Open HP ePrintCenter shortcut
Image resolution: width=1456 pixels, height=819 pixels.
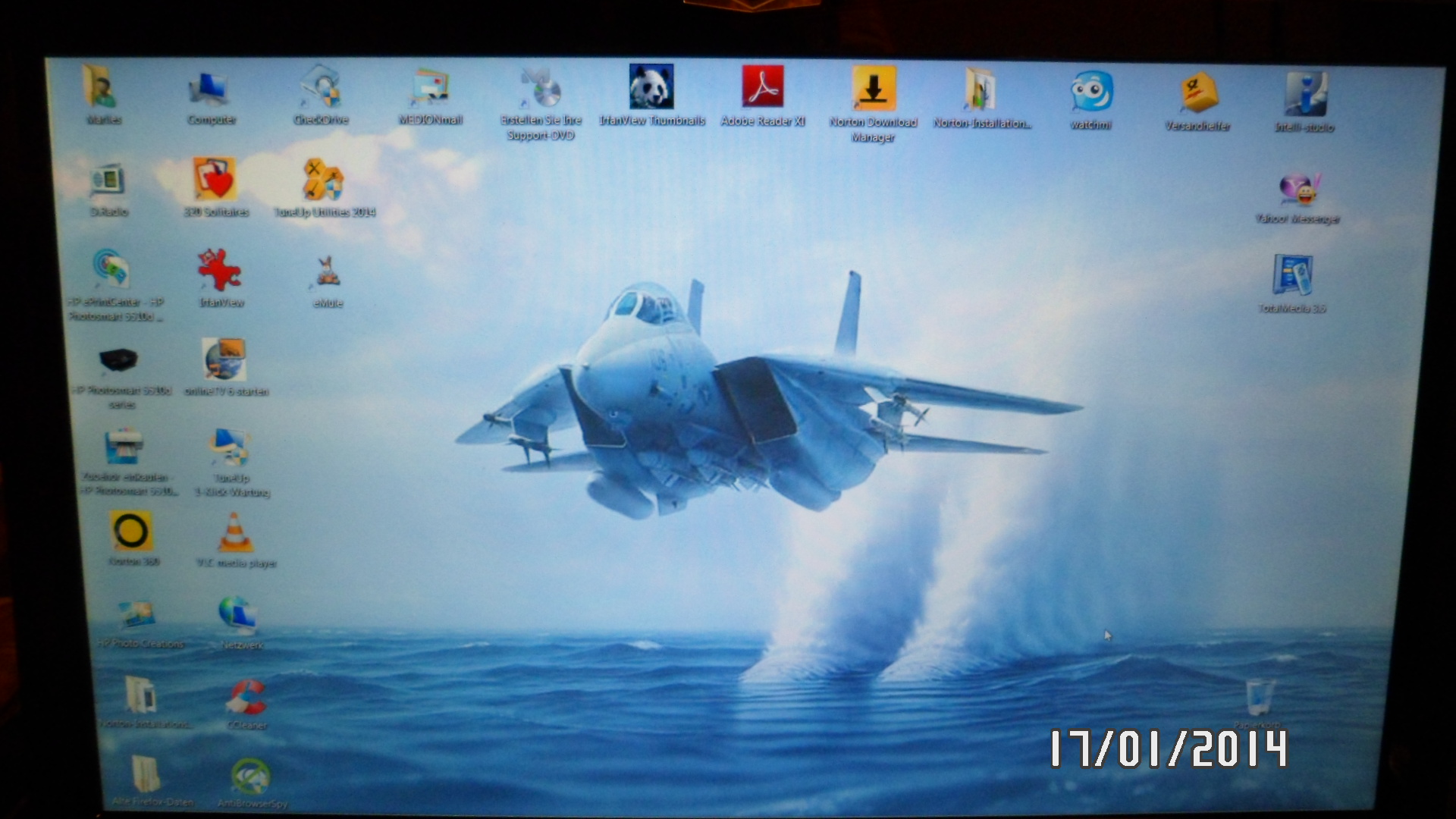(x=114, y=284)
